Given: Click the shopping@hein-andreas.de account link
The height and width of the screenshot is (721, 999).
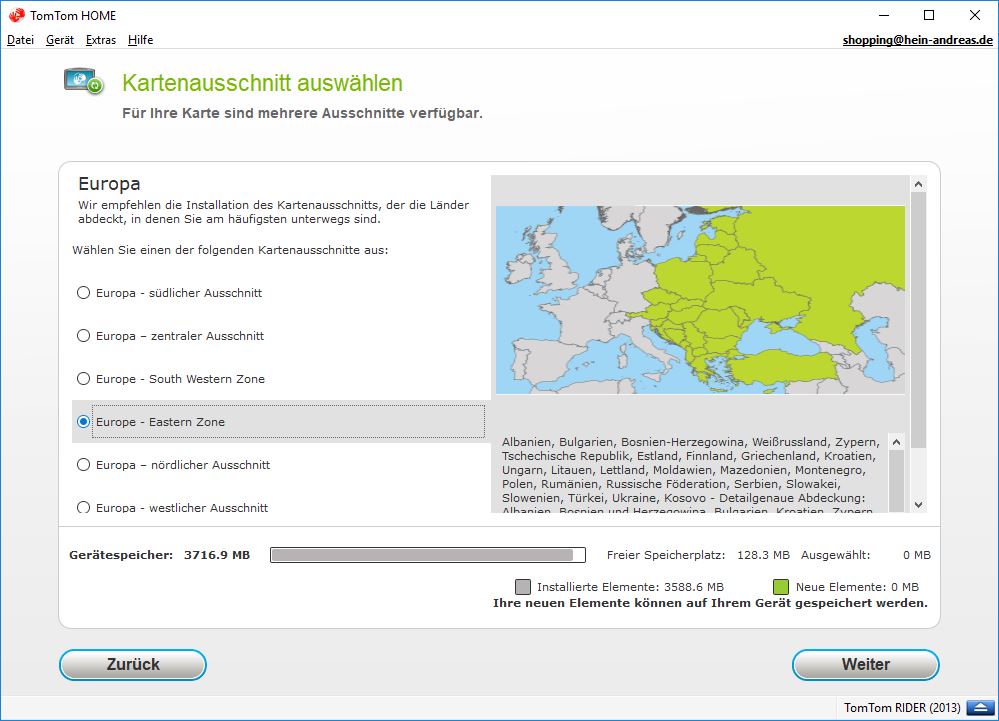Looking at the screenshot, I should [x=917, y=40].
